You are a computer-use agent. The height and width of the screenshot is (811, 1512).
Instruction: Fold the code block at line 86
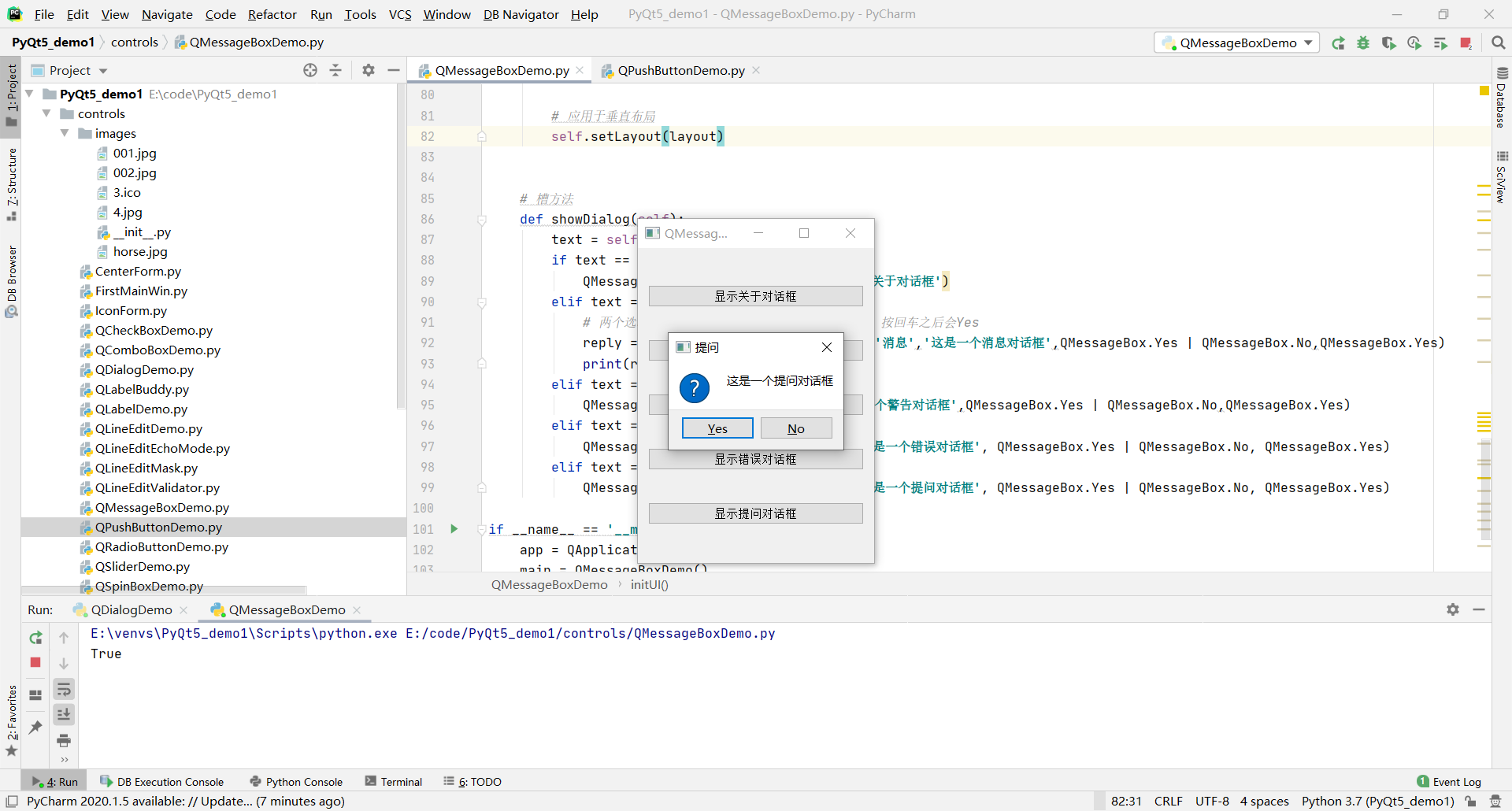click(482, 220)
